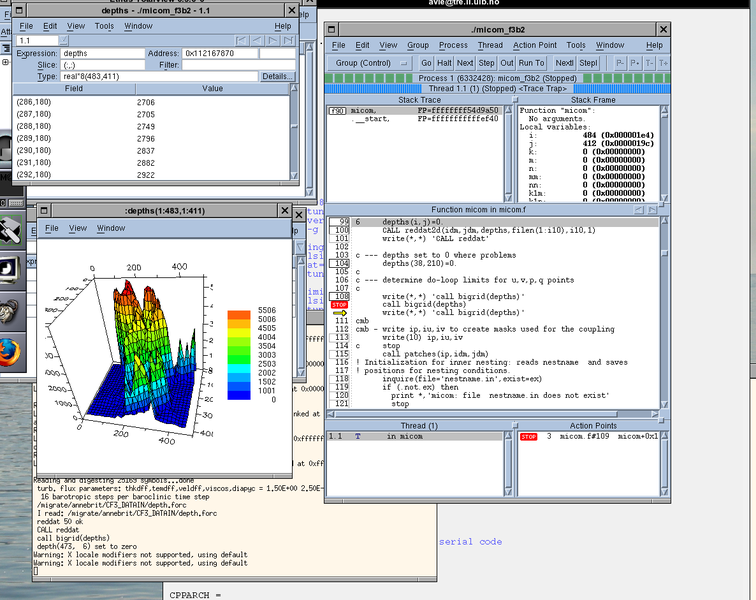Click the STOP breakpoint icon in source gutter
This screenshot has width=756, height=600.
tap(338, 304)
